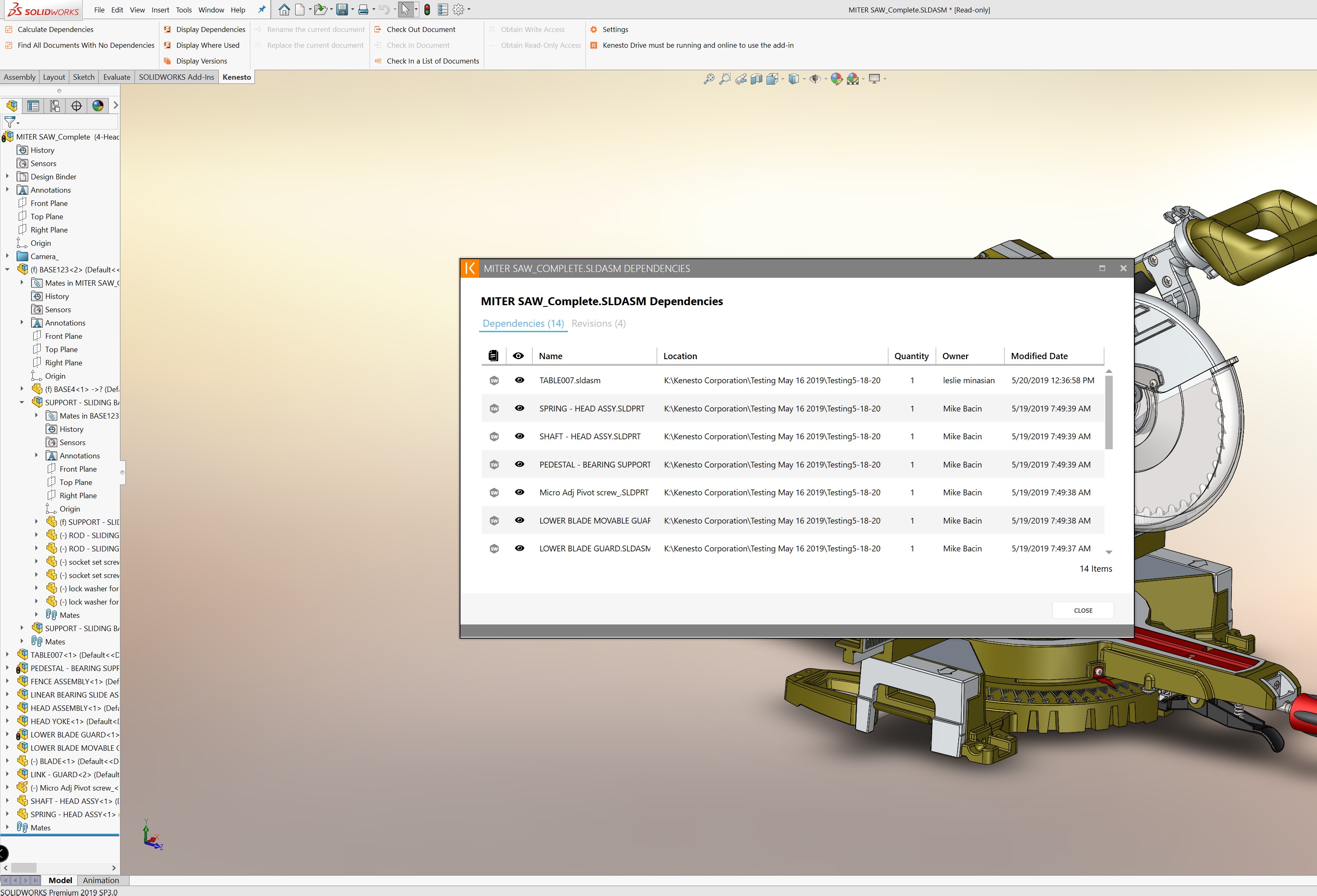Open File Properties list icon
The image size is (1317, 896).
tap(443, 10)
